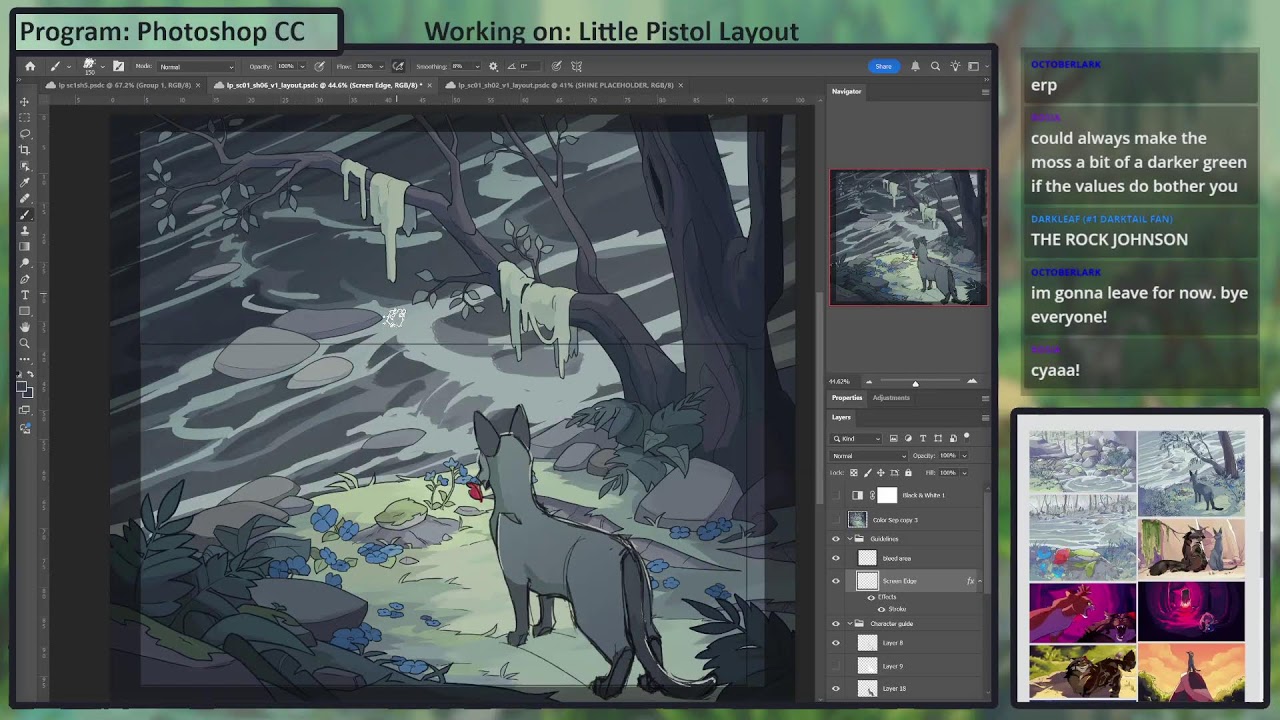The image size is (1280, 720).
Task: Open the Smoothing value dropdown
Action: (x=478, y=66)
